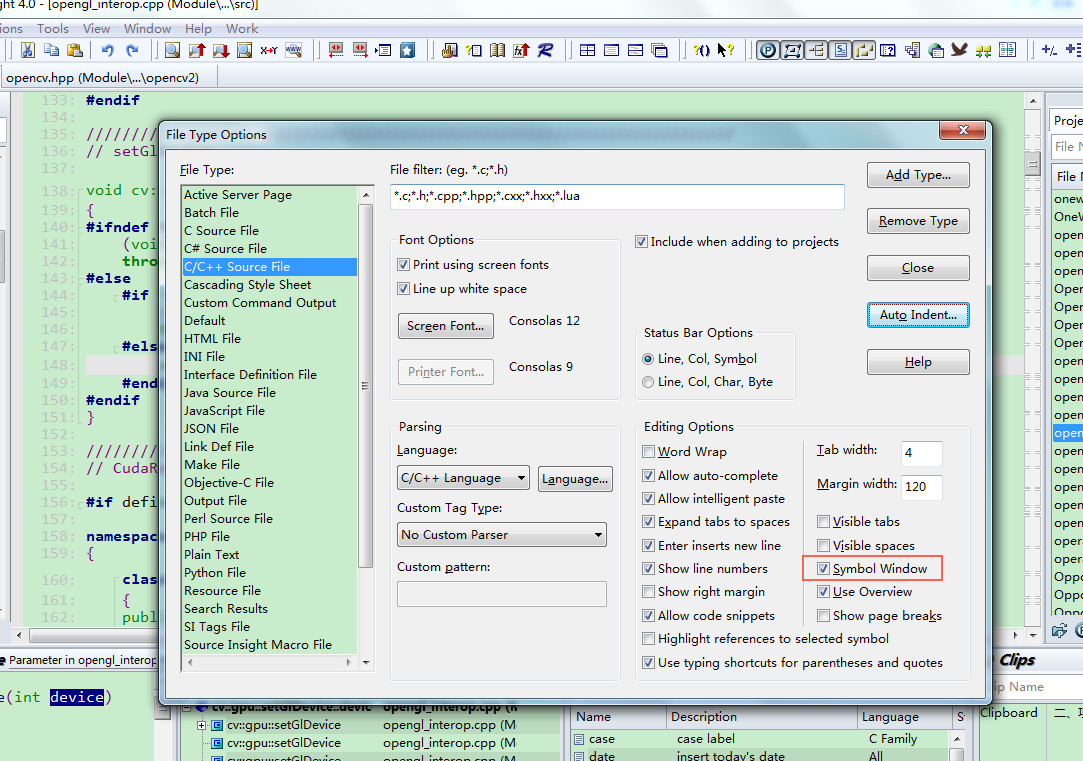Click the File filter text field
Image resolution: width=1083 pixels, height=761 pixels.
tap(617, 196)
